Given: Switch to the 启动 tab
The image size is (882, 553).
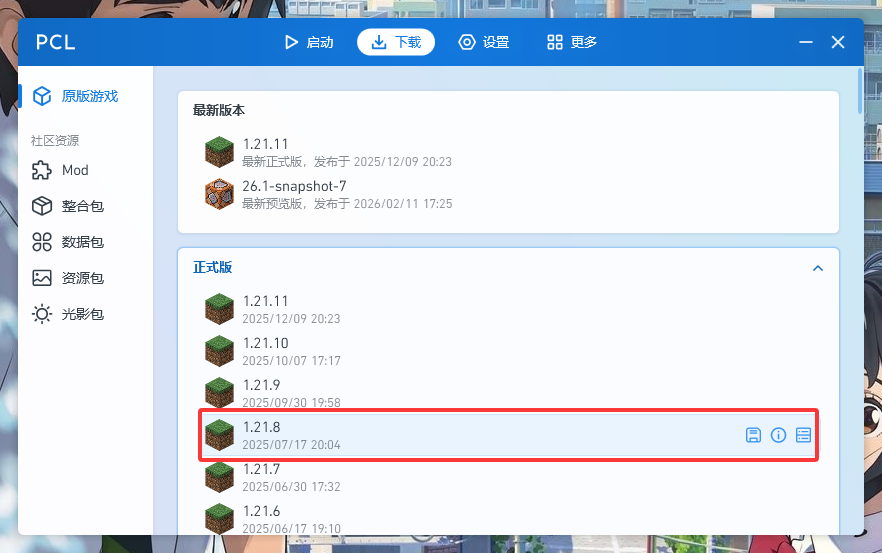Looking at the screenshot, I should (309, 42).
